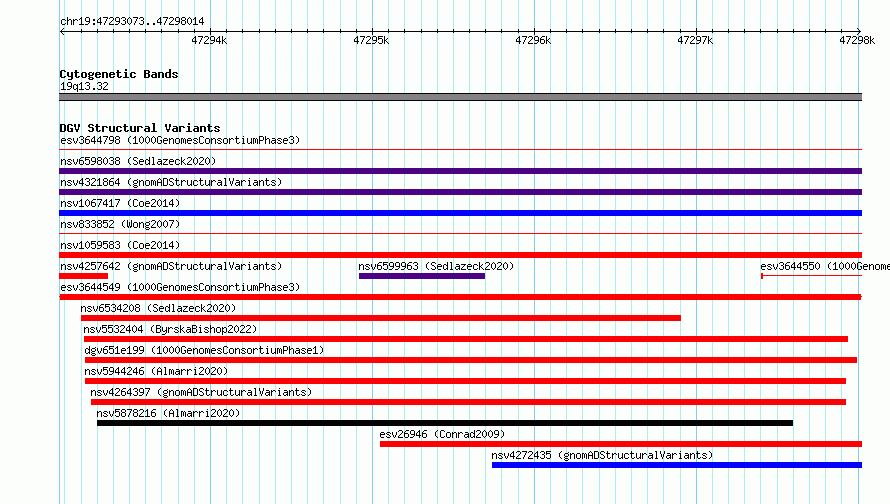Screen dimensions: 890x504
Task: Select nsv1059583 (Coe2014) label
Action: [120, 245]
